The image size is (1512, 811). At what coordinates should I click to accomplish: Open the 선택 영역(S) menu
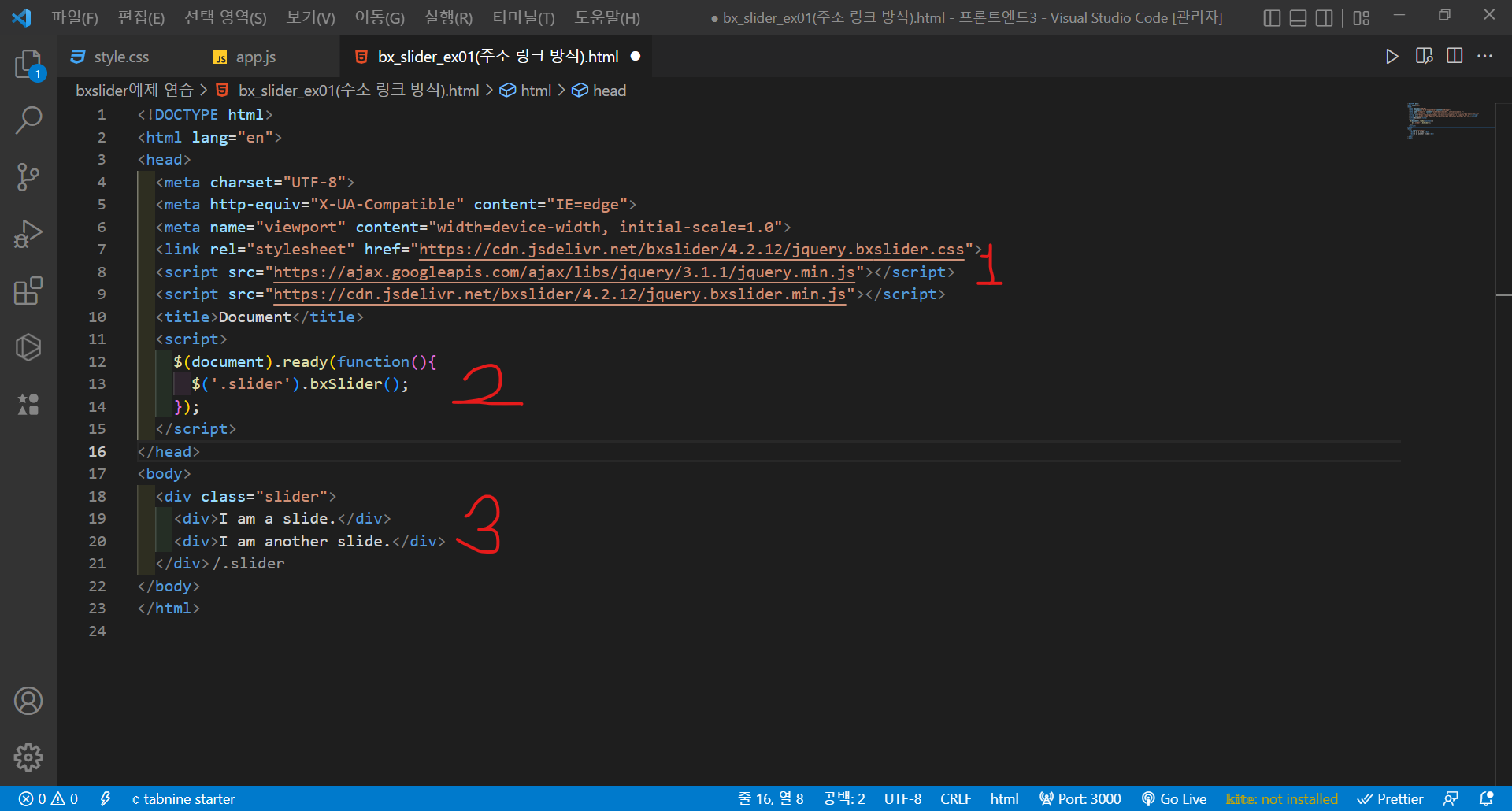point(225,17)
